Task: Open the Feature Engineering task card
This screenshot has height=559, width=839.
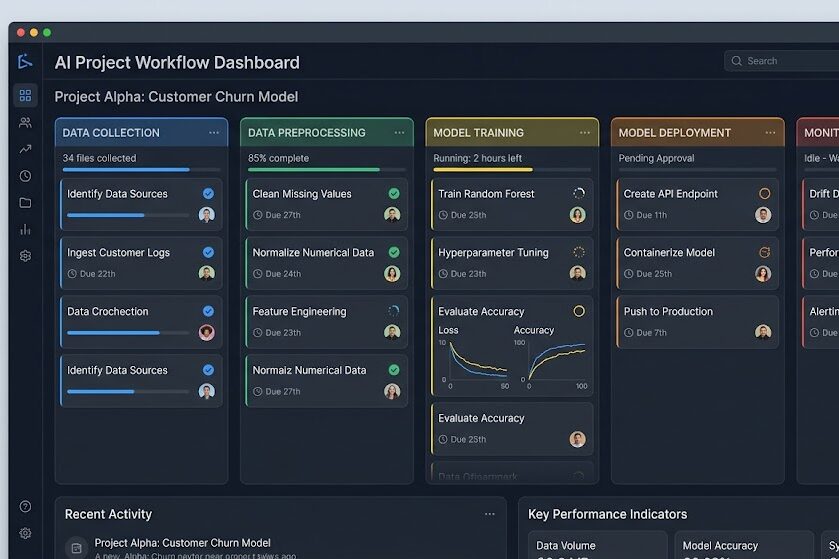Action: [x=327, y=322]
